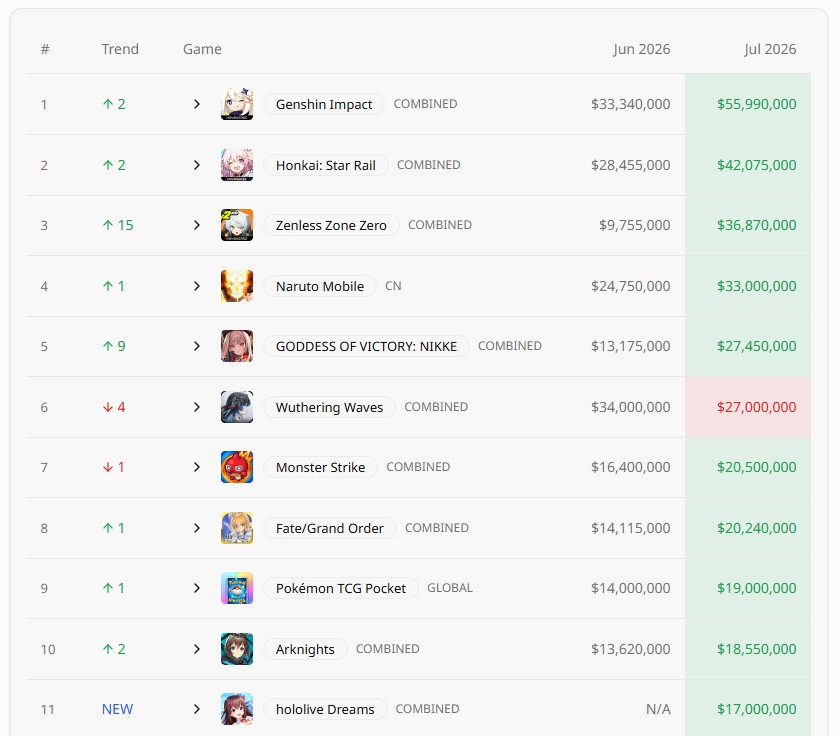The height and width of the screenshot is (736, 840).
Task: Expand the Monster Strike row
Action: pyautogui.click(x=197, y=467)
